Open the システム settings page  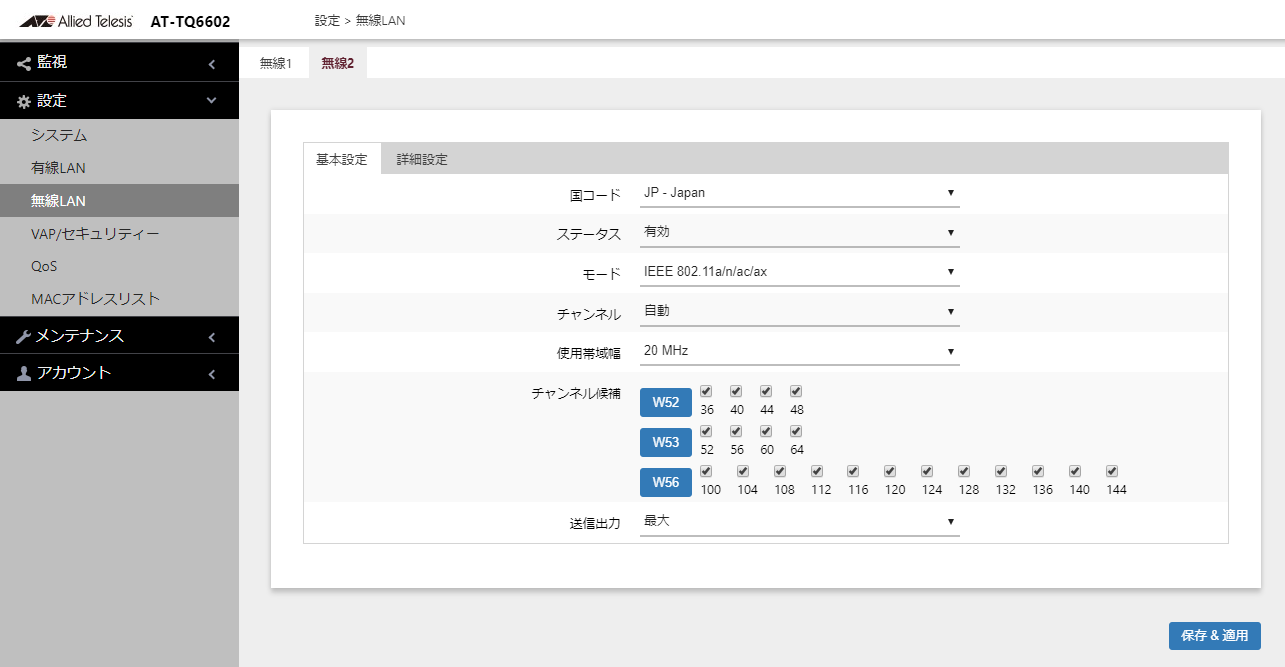(119, 135)
